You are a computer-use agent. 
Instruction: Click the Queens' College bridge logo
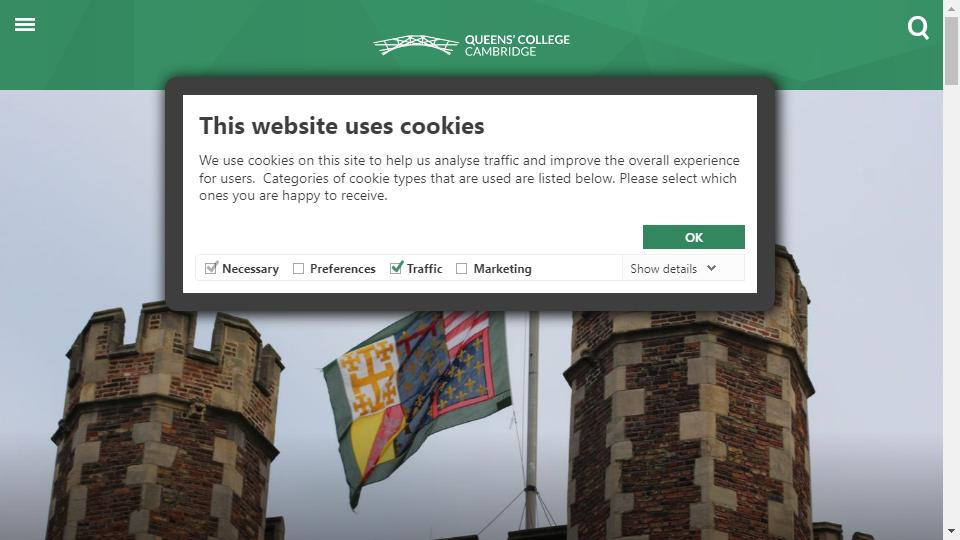tap(416, 45)
